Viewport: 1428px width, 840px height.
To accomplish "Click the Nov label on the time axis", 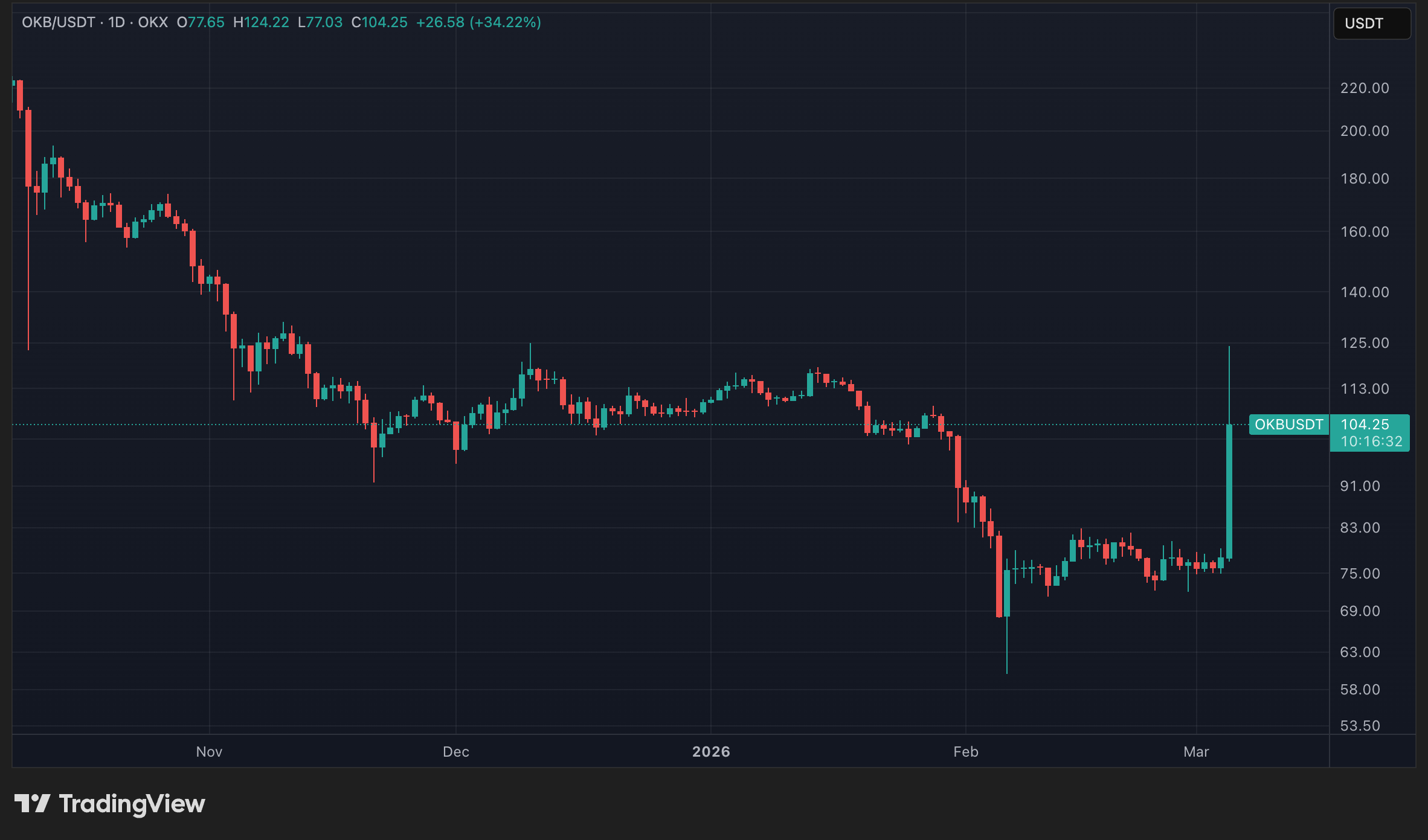I will tap(209, 752).
